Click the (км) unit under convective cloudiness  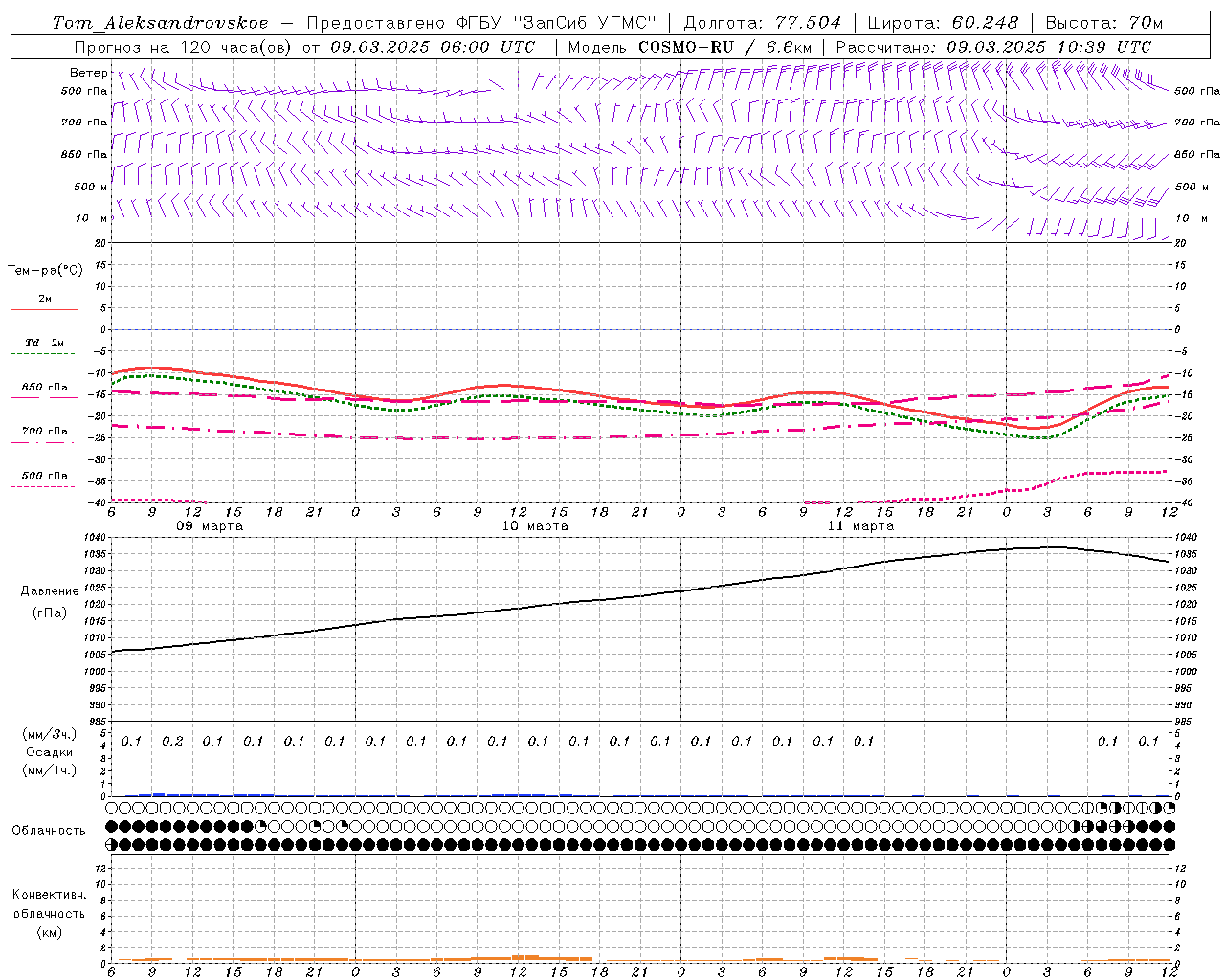pos(49,932)
